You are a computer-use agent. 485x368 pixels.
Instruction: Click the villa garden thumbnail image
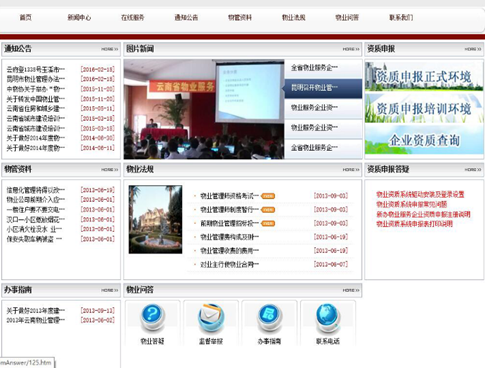tap(155, 219)
